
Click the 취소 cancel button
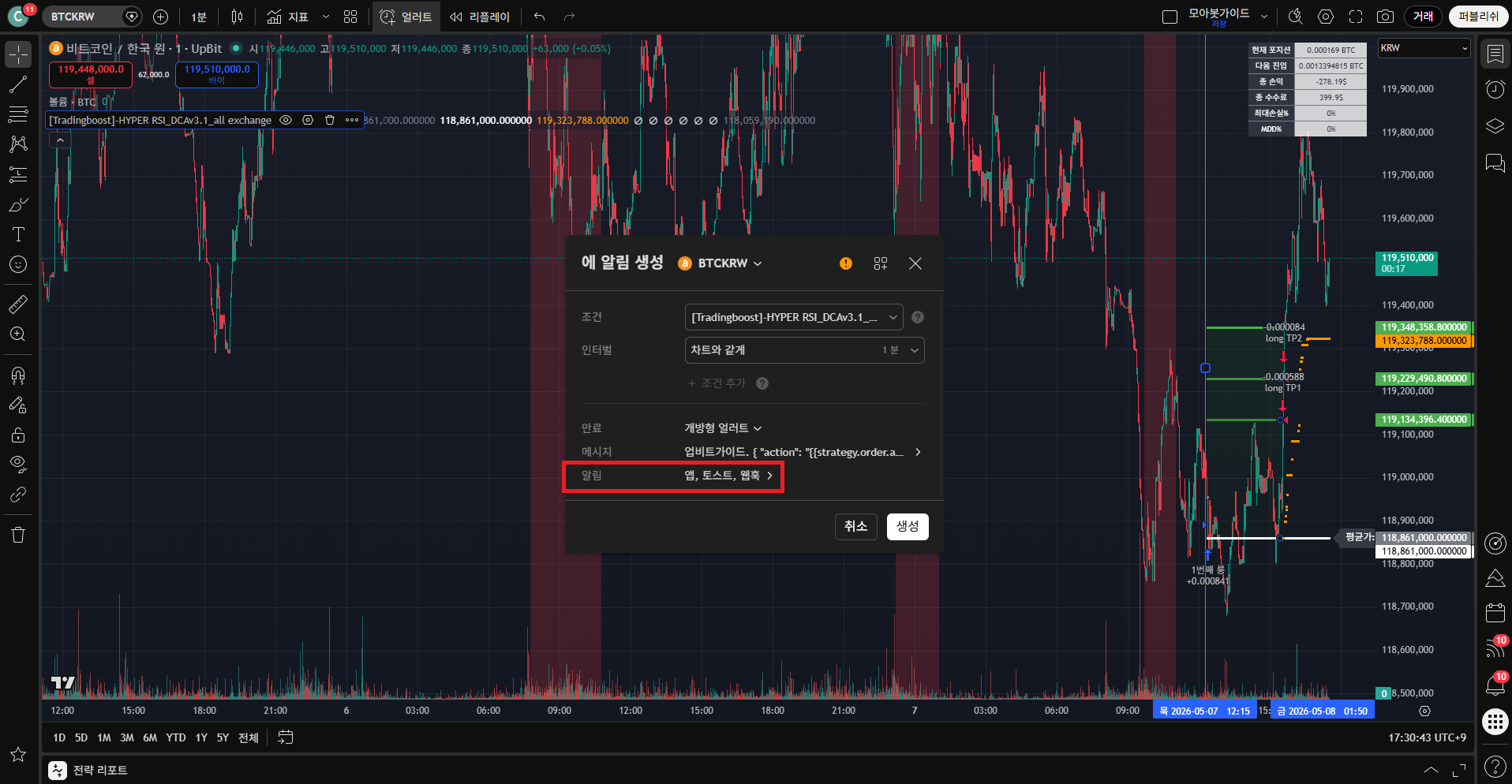[856, 526]
